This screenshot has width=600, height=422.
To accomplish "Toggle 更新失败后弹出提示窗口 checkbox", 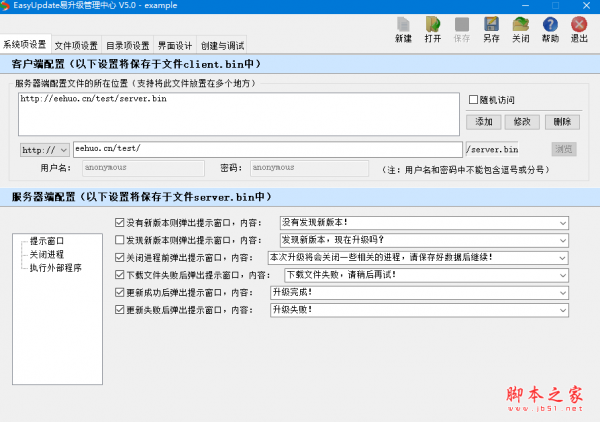I will (119, 310).
